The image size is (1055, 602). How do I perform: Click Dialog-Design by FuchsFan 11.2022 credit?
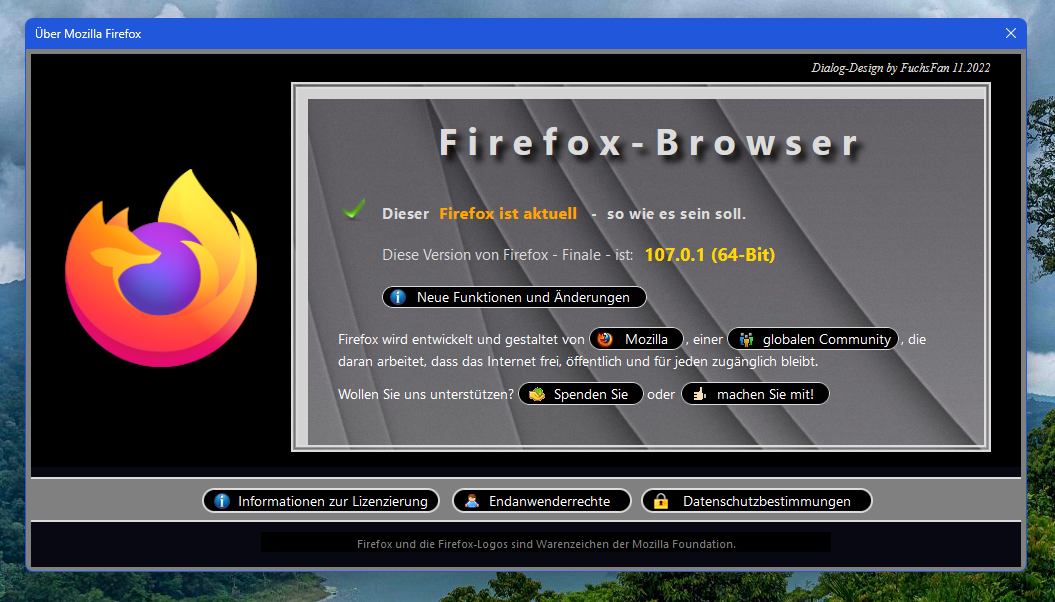tap(900, 67)
